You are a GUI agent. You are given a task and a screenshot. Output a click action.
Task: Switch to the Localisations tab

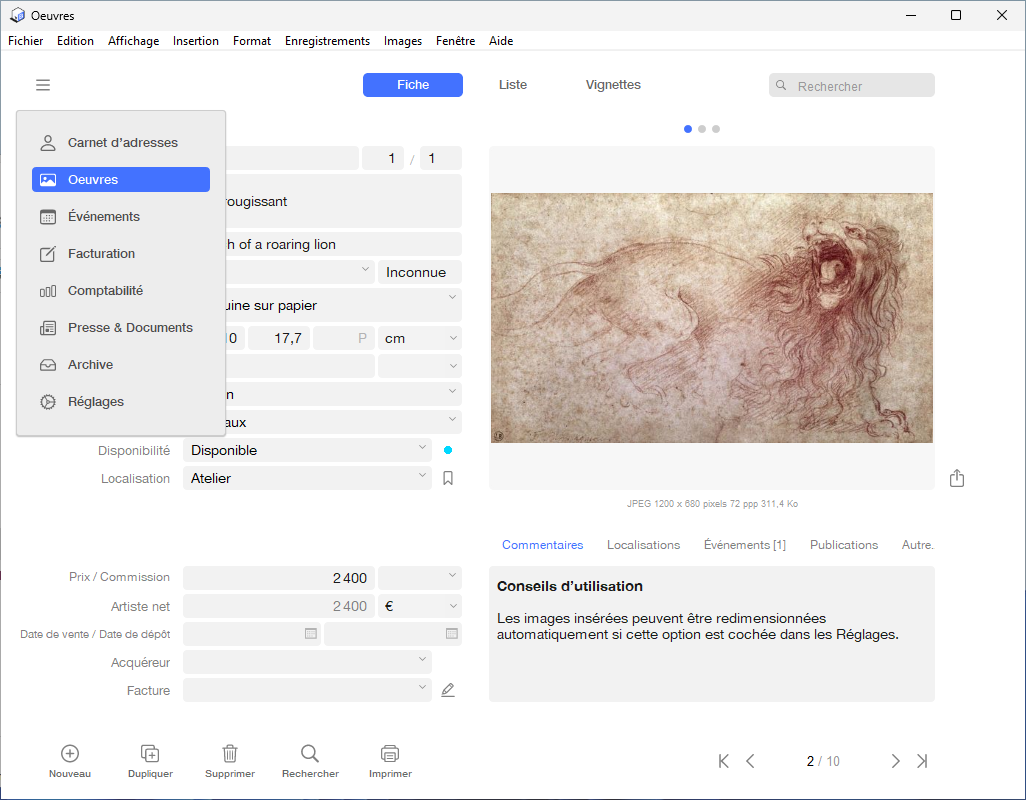643,545
